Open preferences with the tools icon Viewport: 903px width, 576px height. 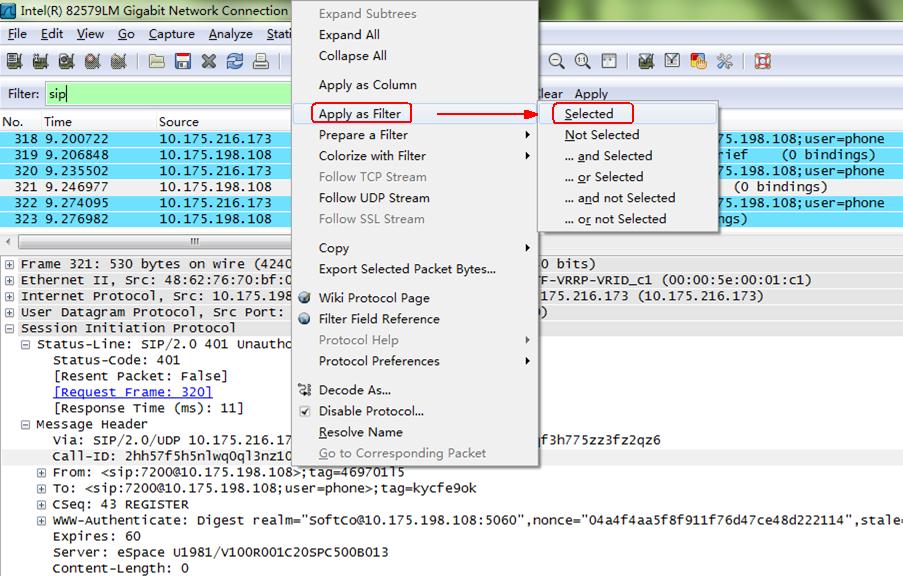pyautogui.click(x=724, y=61)
